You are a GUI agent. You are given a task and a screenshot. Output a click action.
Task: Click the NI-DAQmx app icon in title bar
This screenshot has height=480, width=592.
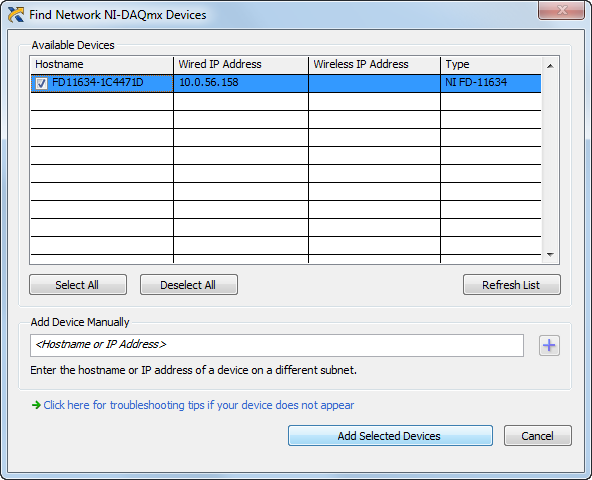(16, 15)
